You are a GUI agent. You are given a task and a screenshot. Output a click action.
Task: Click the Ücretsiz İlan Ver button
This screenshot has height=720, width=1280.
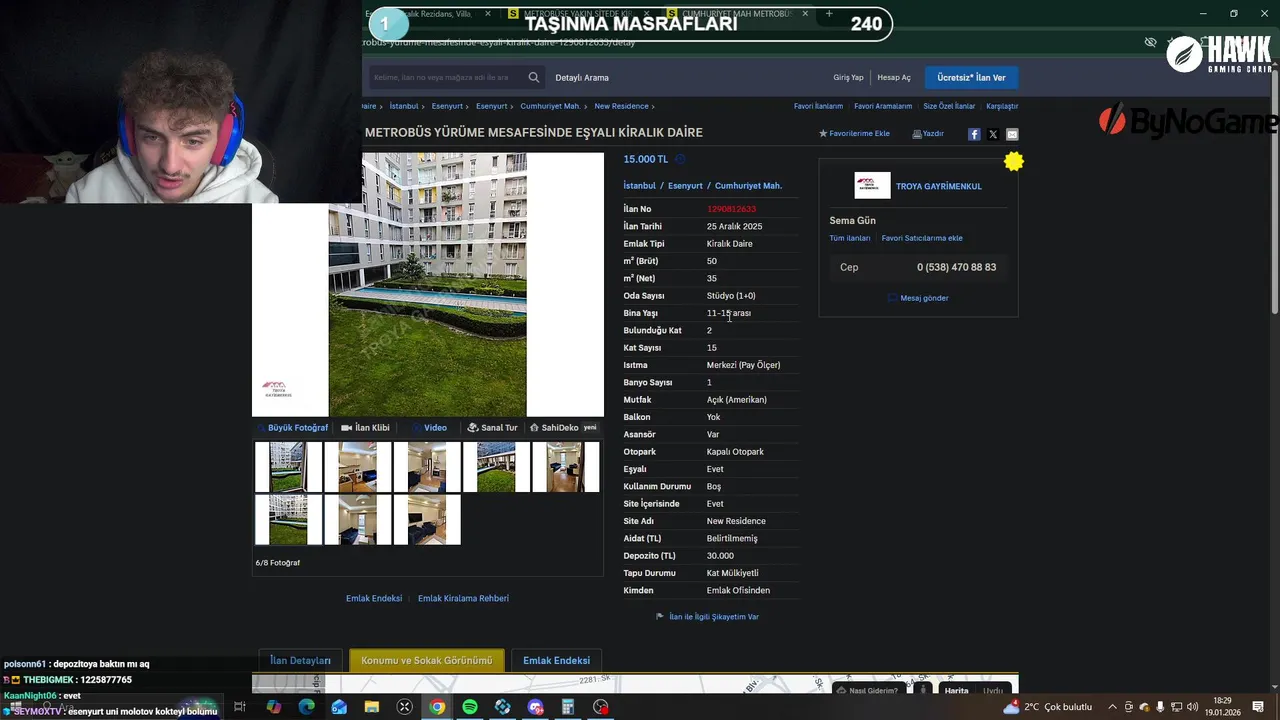tap(971, 77)
